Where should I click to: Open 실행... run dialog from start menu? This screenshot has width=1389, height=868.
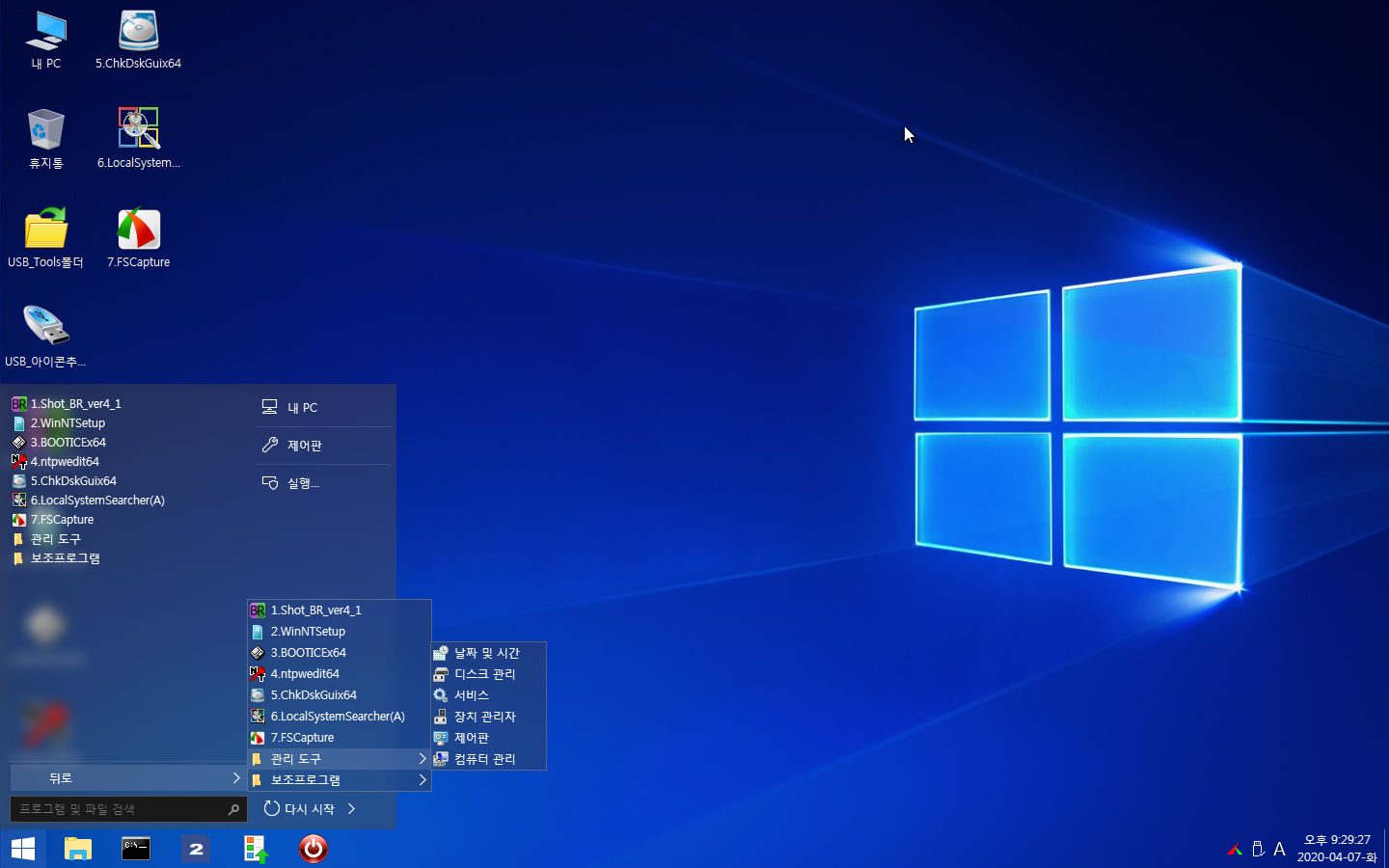click(324, 483)
